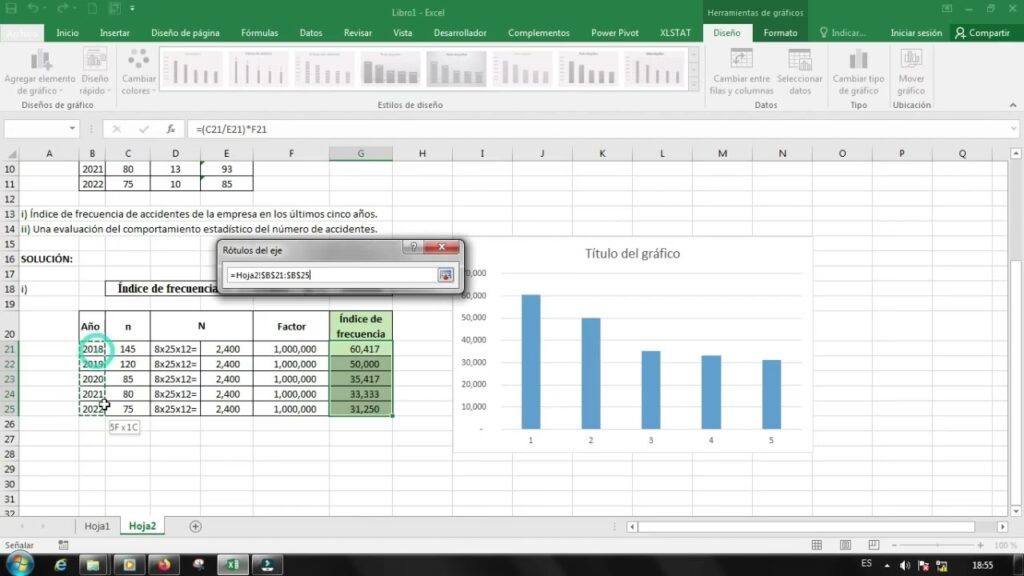1024x576 pixels.
Task: Click the Excel icon in the Windows taskbar
Action: pyautogui.click(x=233, y=565)
